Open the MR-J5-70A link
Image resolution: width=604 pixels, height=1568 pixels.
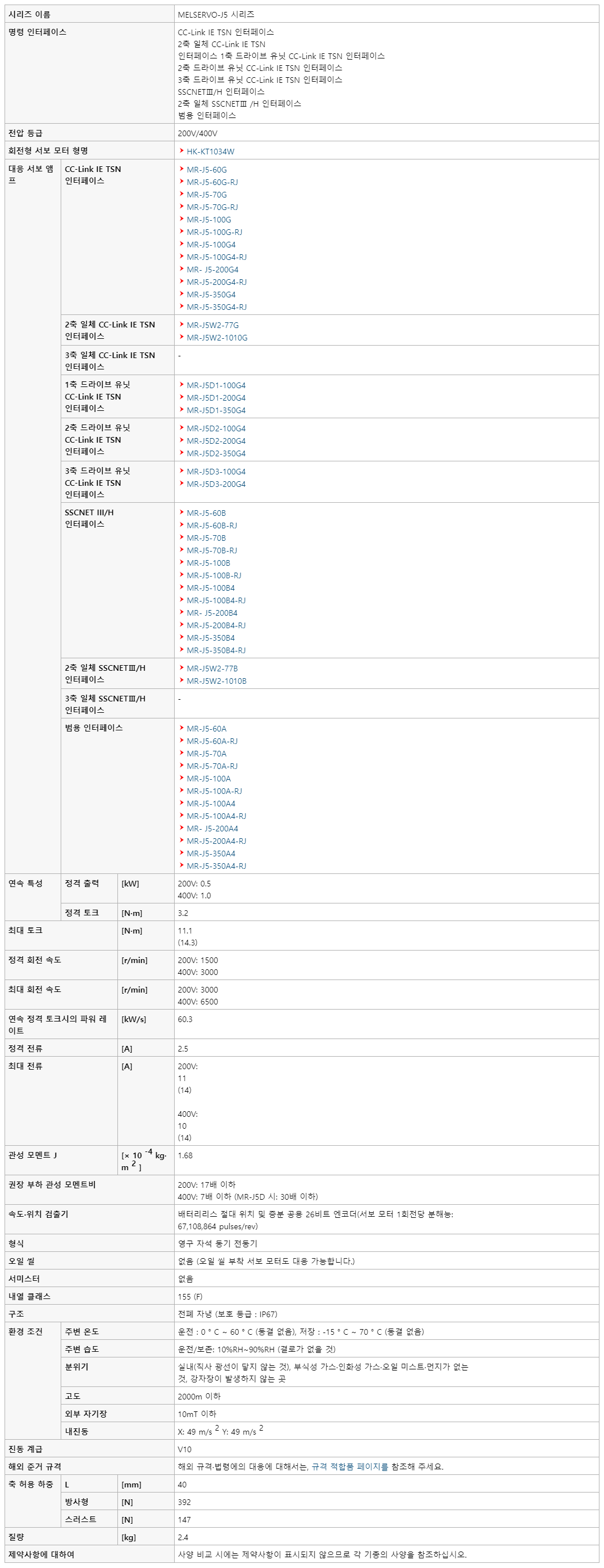point(206,754)
